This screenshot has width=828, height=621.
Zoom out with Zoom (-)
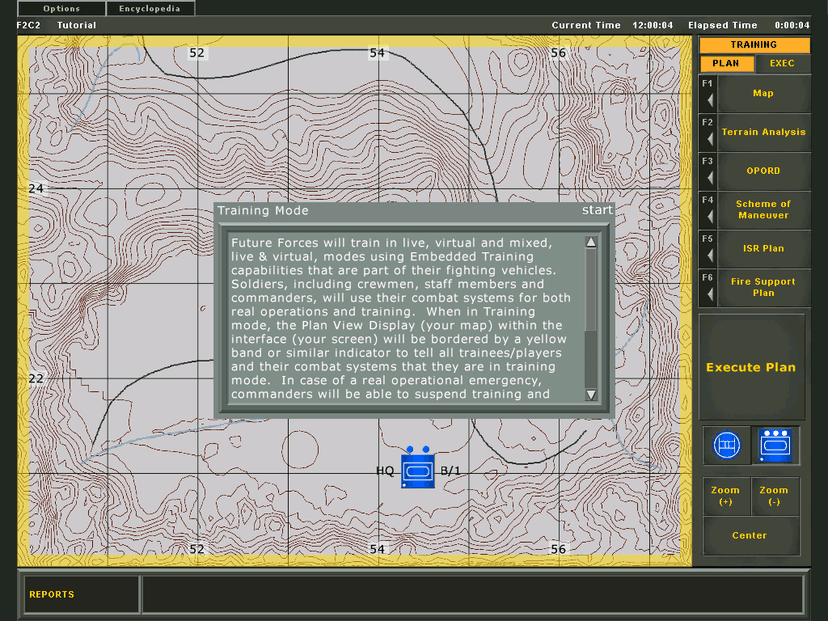coord(774,496)
